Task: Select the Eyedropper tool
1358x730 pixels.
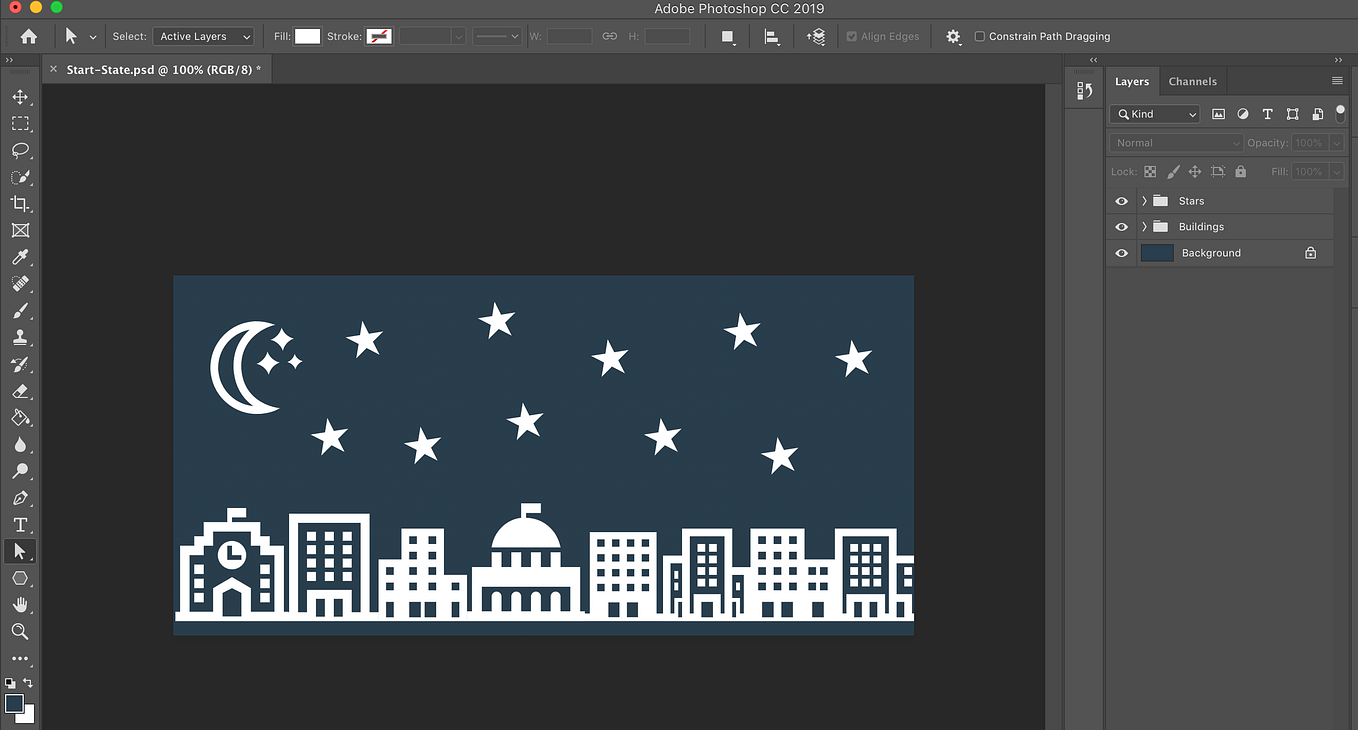Action: (x=19, y=257)
